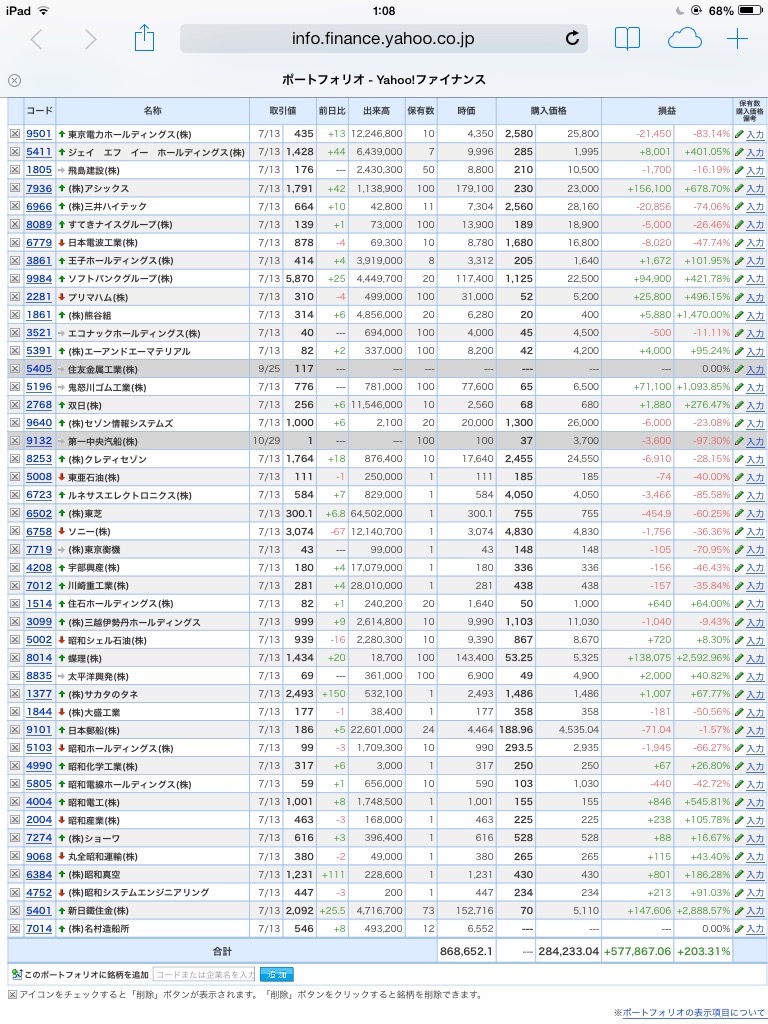Tap the battery 68% status indicator
The height and width of the screenshot is (1024, 768).
tap(735, 10)
